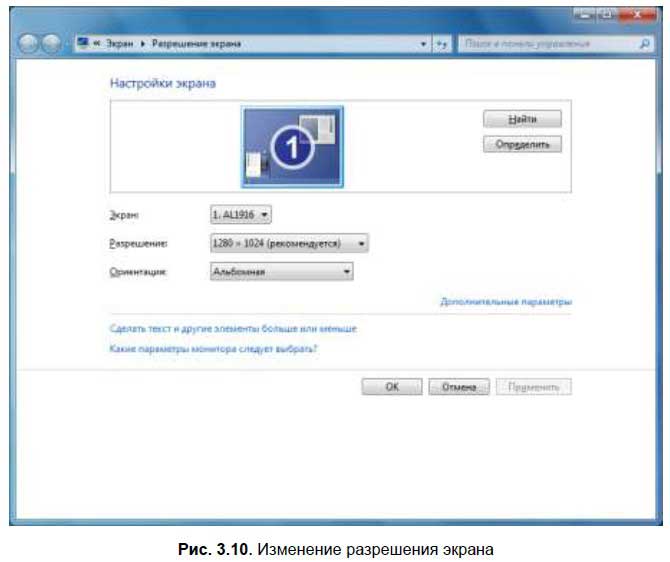670x562 pixels.
Task: Minimize the screen resolution window
Action: (x=585, y=15)
